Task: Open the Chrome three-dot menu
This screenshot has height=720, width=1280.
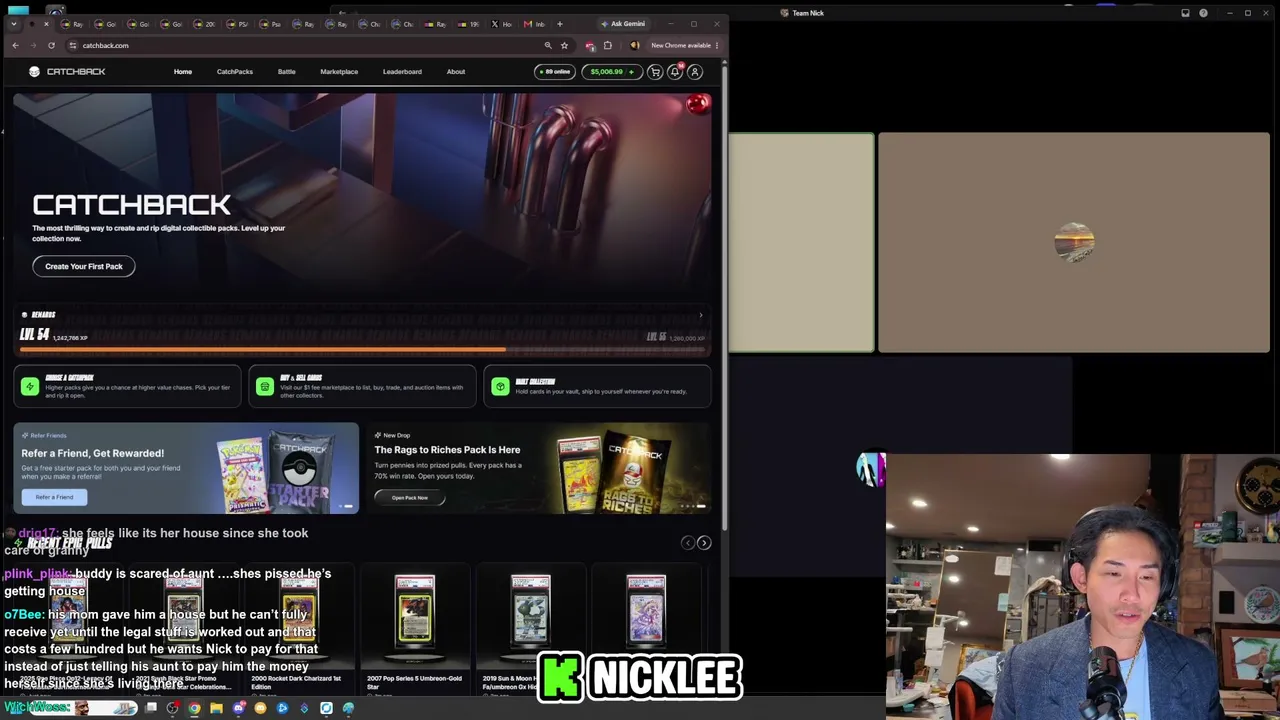Action: [717, 45]
